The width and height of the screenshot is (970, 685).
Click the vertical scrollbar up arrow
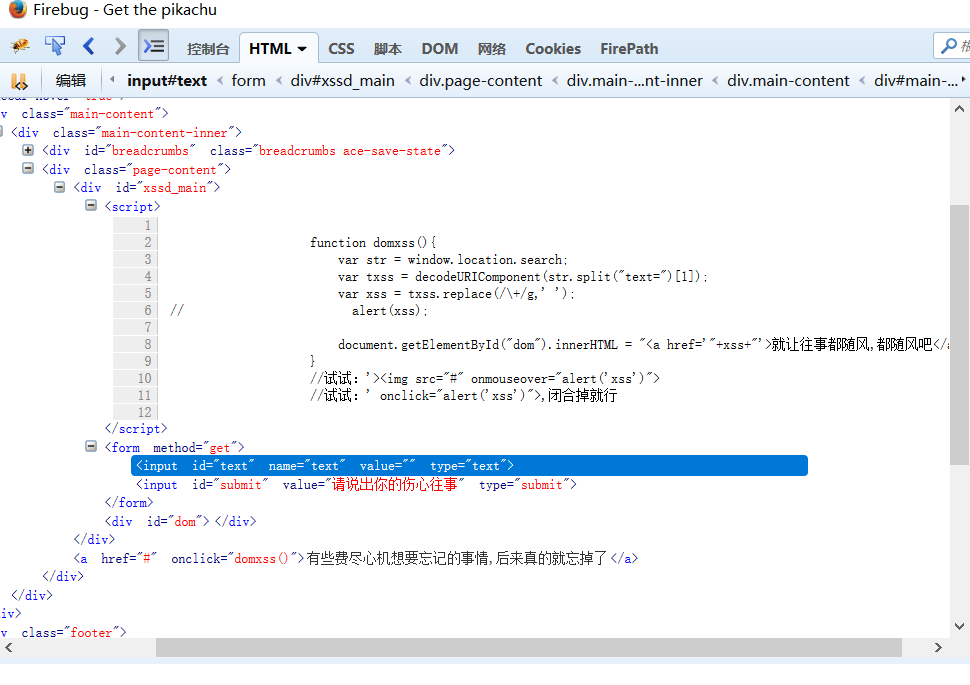click(x=959, y=109)
